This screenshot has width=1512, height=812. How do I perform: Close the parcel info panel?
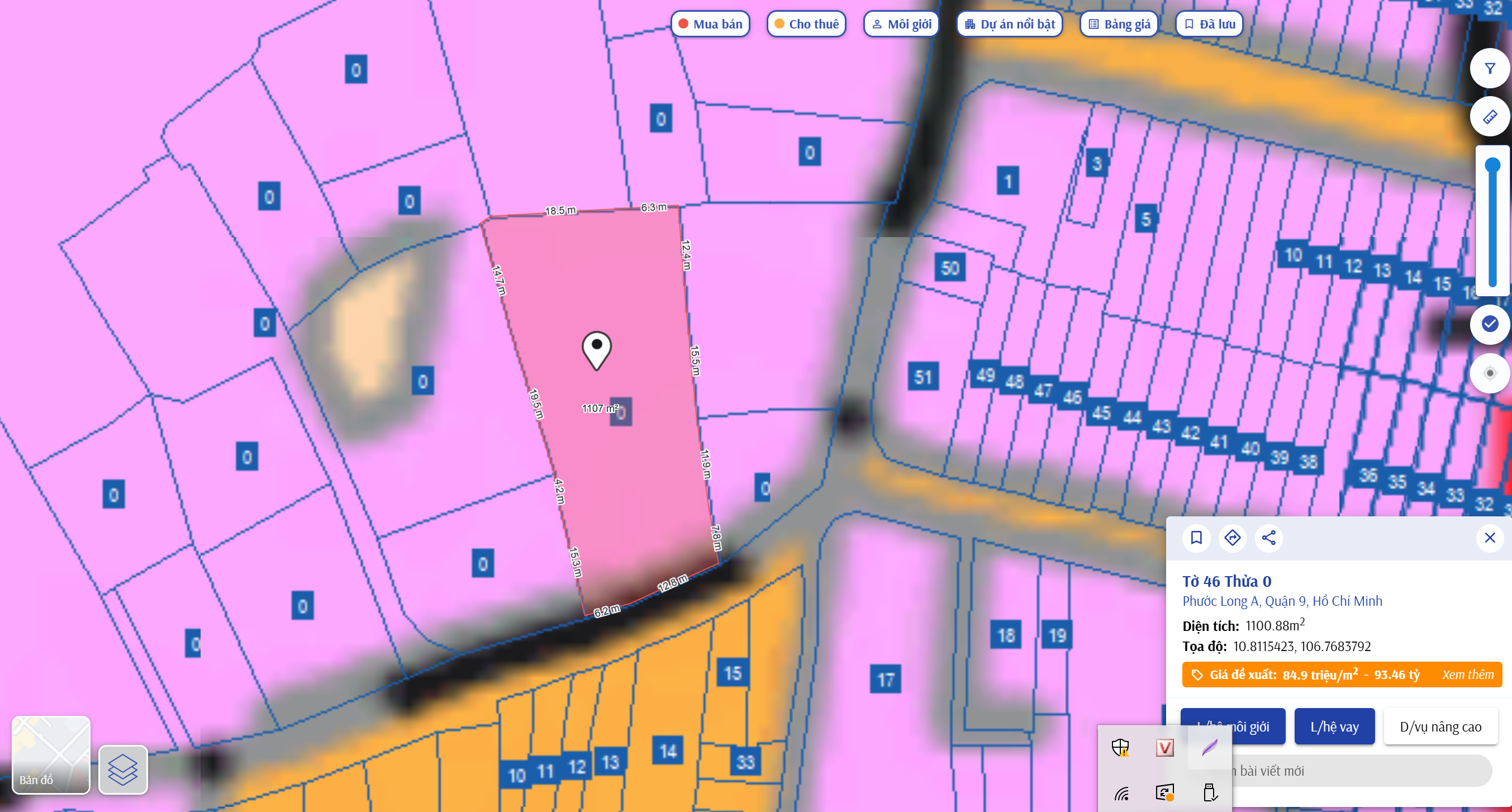[x=1490, y=537]
